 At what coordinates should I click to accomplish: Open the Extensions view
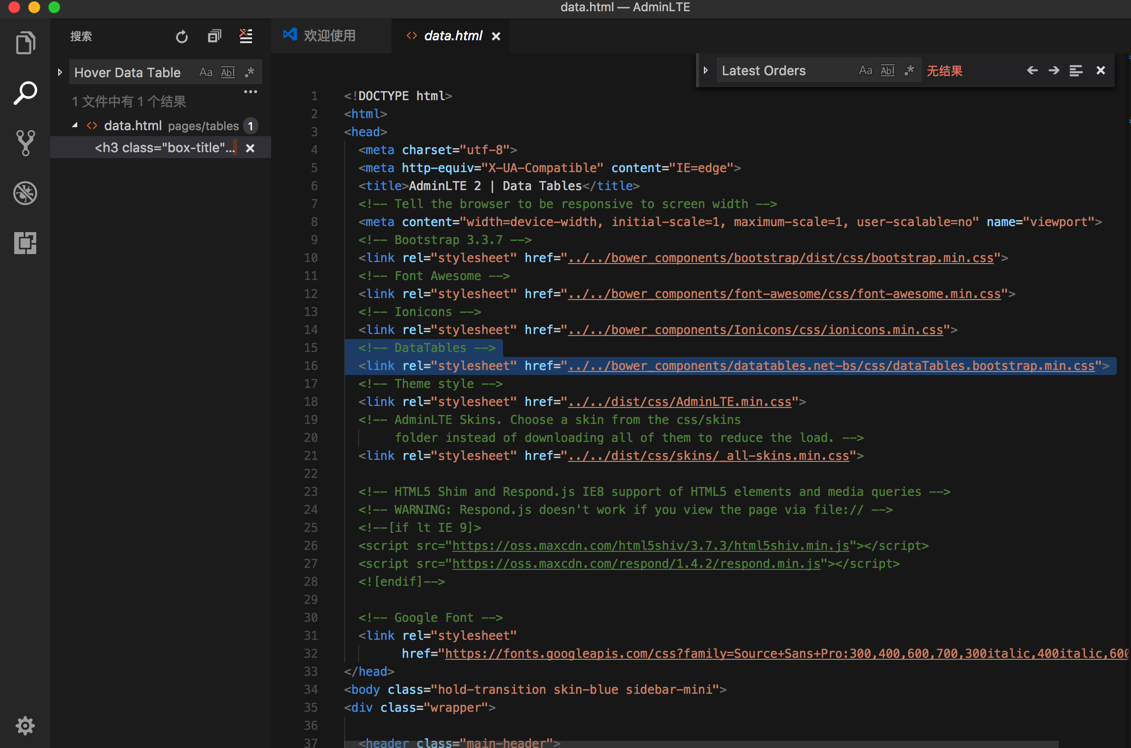25,243
